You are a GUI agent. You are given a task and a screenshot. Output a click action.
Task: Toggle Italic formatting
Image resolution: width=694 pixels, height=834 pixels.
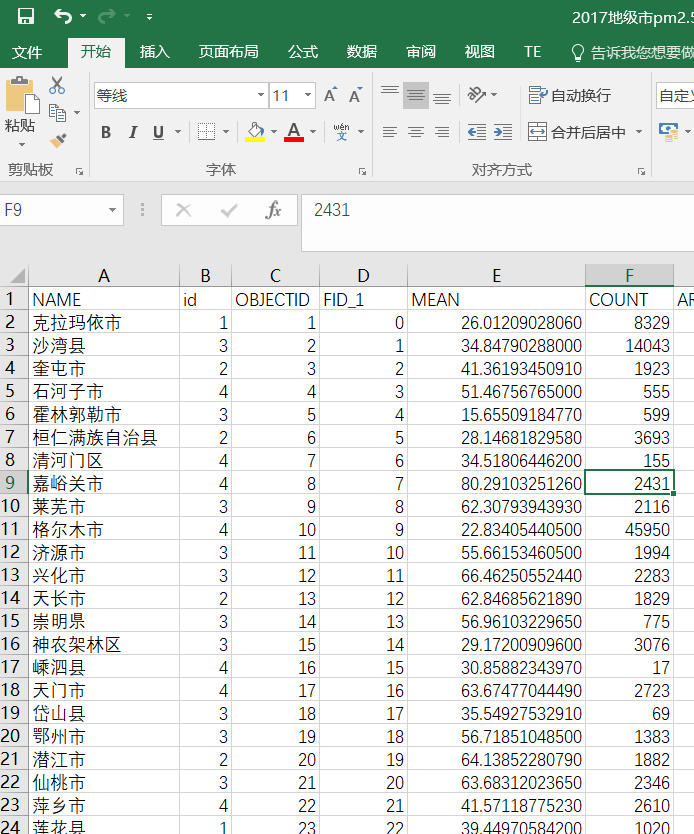(132, 132)
